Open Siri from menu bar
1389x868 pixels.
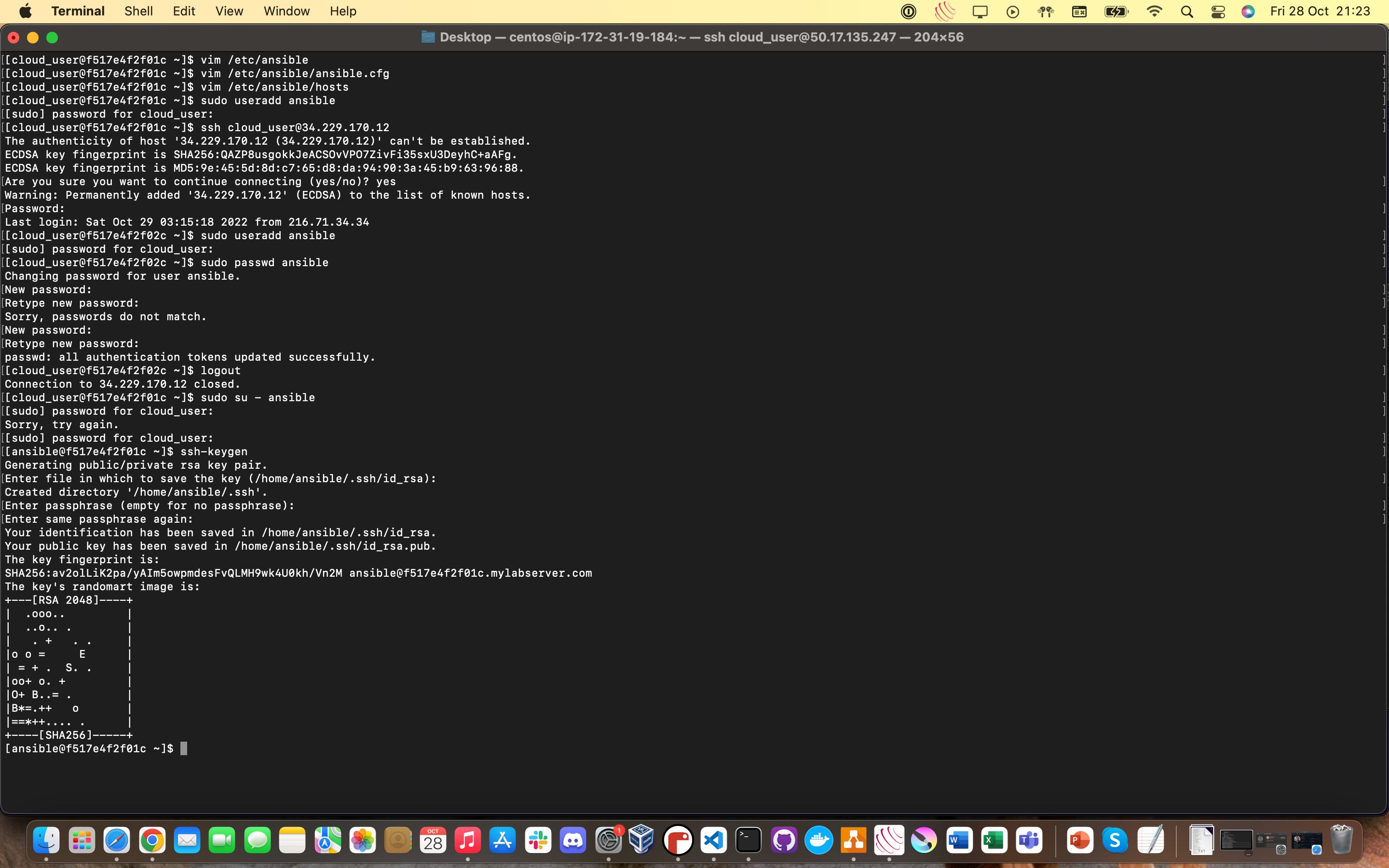1248,12
